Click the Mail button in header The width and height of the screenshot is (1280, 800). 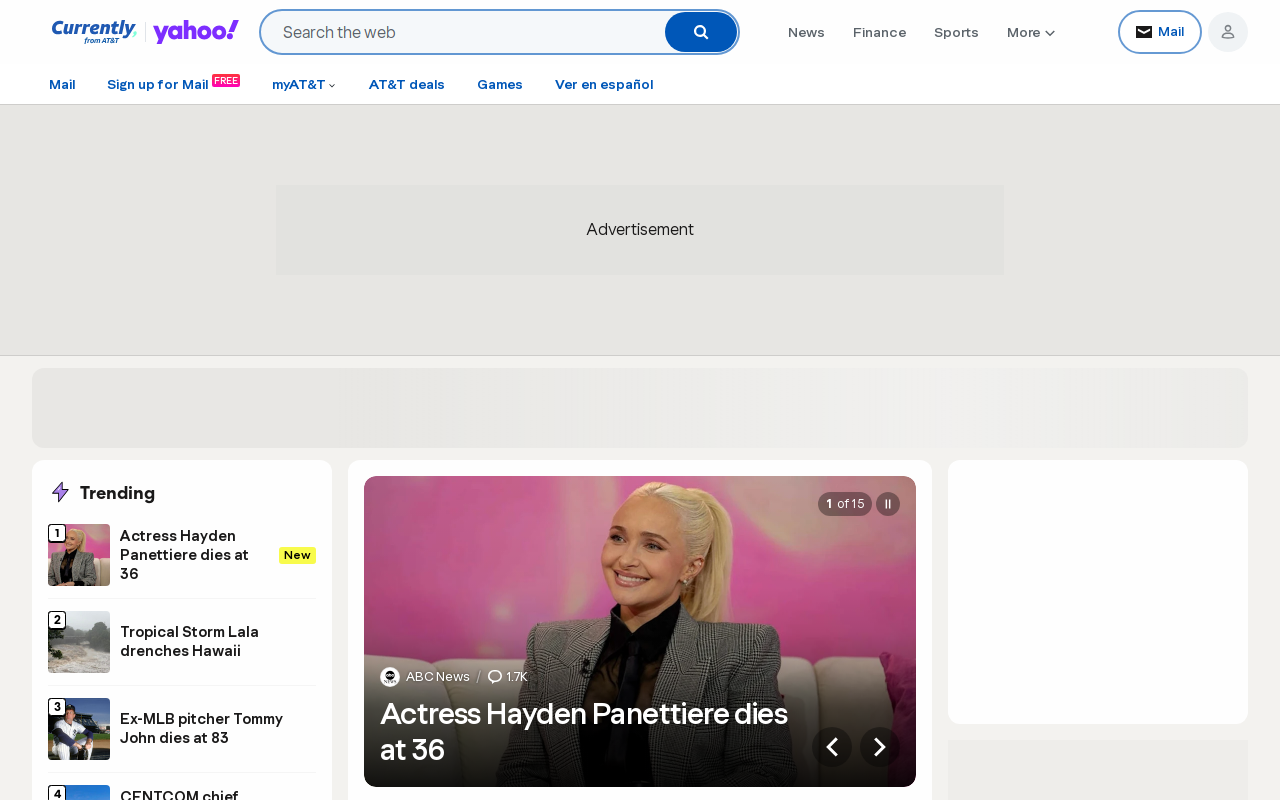pyautogui.click(x=1160, y=32)
